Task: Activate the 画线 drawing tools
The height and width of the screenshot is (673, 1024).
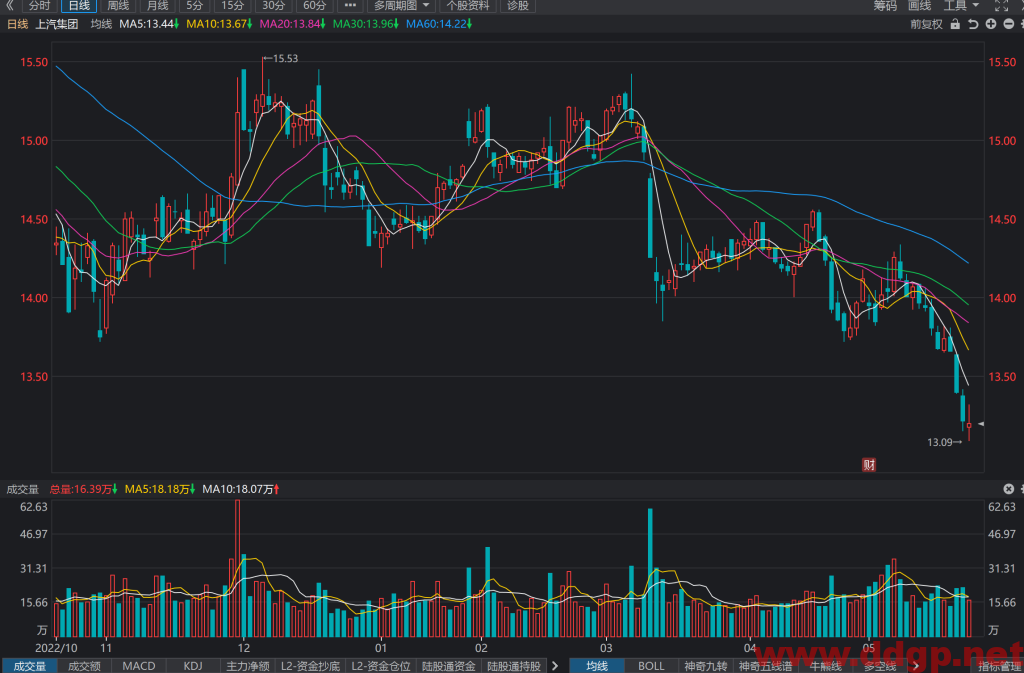Action: 920,6
